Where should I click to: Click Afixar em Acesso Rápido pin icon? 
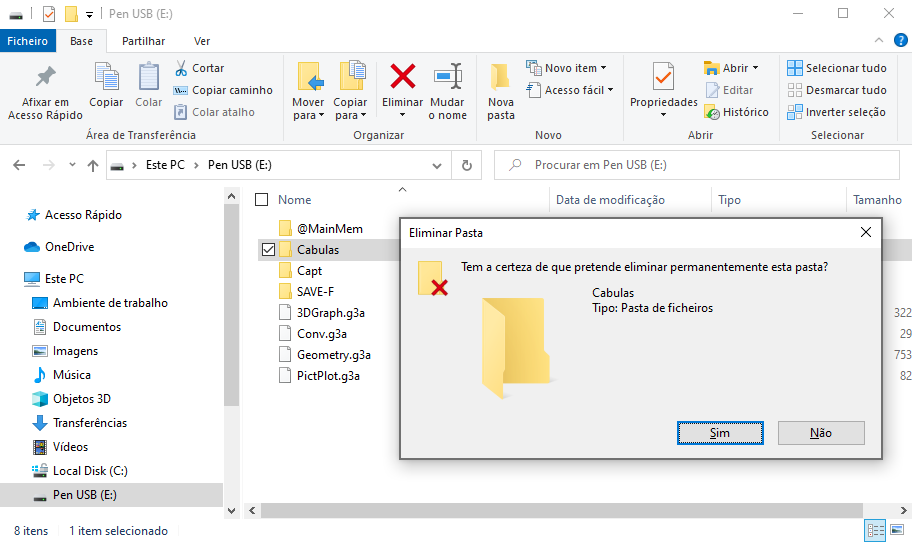[x=45, y=78]
